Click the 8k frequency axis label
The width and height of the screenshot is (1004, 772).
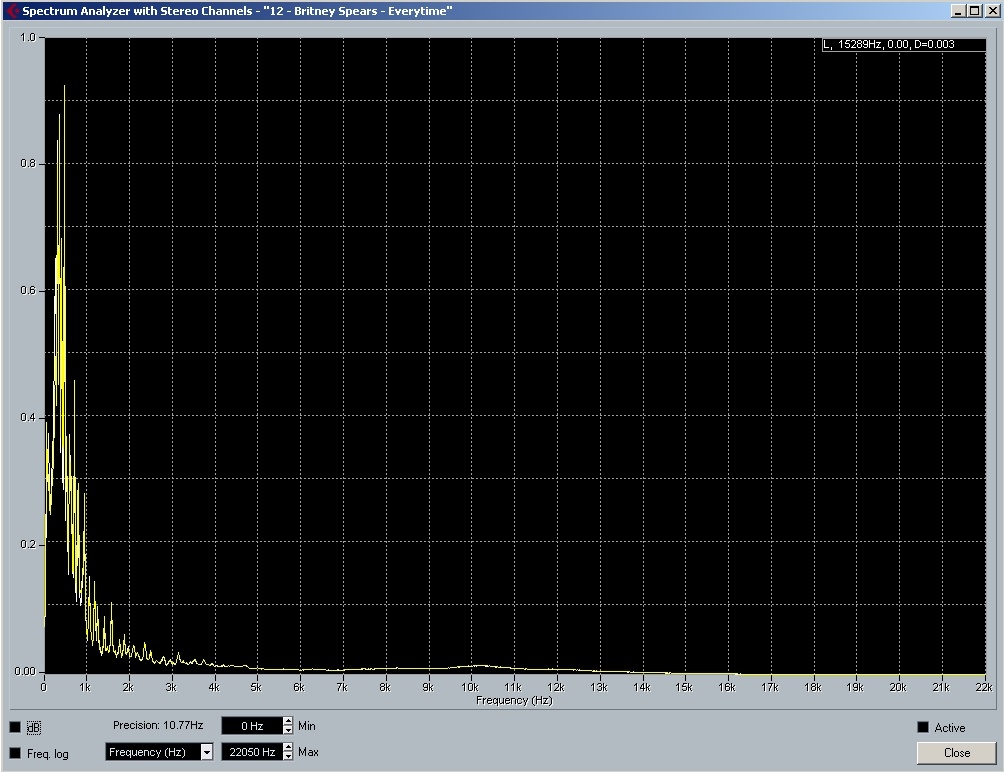pos(384,688)
